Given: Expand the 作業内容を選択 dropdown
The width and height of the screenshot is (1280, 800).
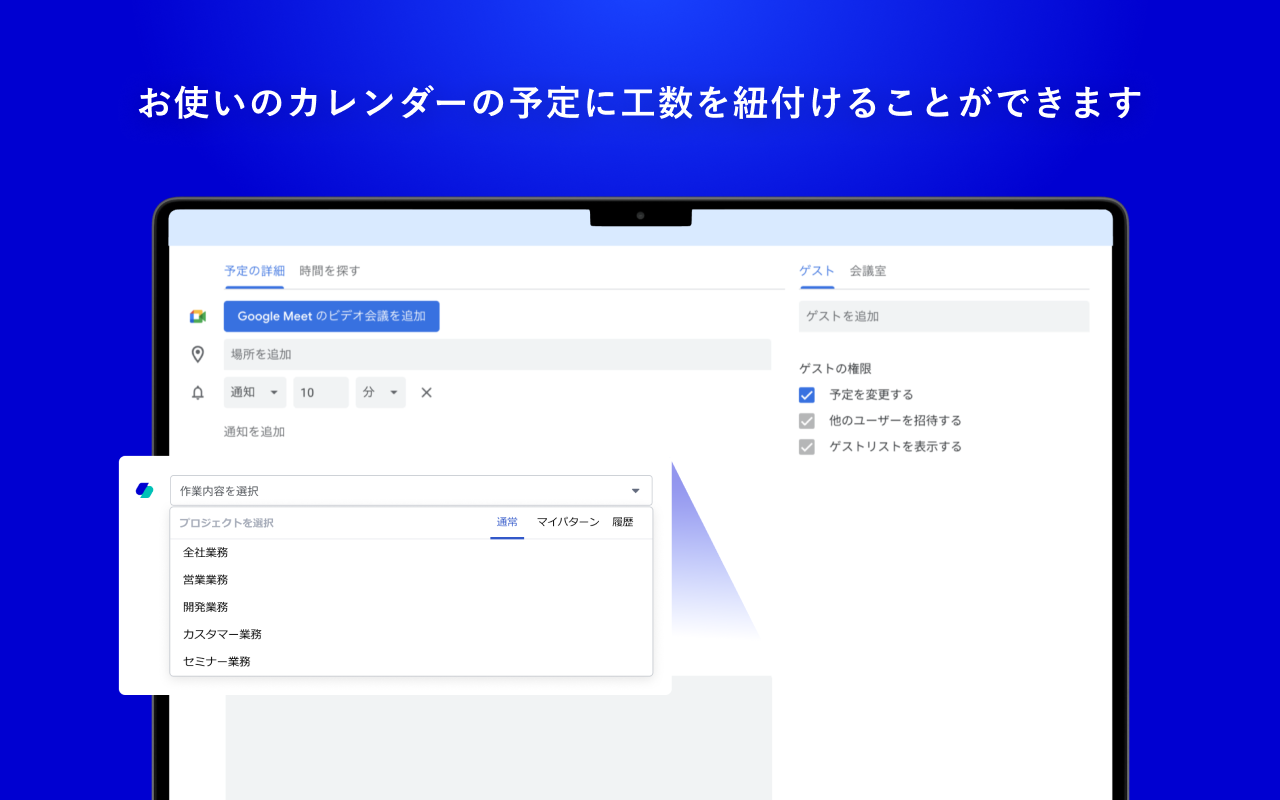Looking at the screenshot, I should 635,490.
